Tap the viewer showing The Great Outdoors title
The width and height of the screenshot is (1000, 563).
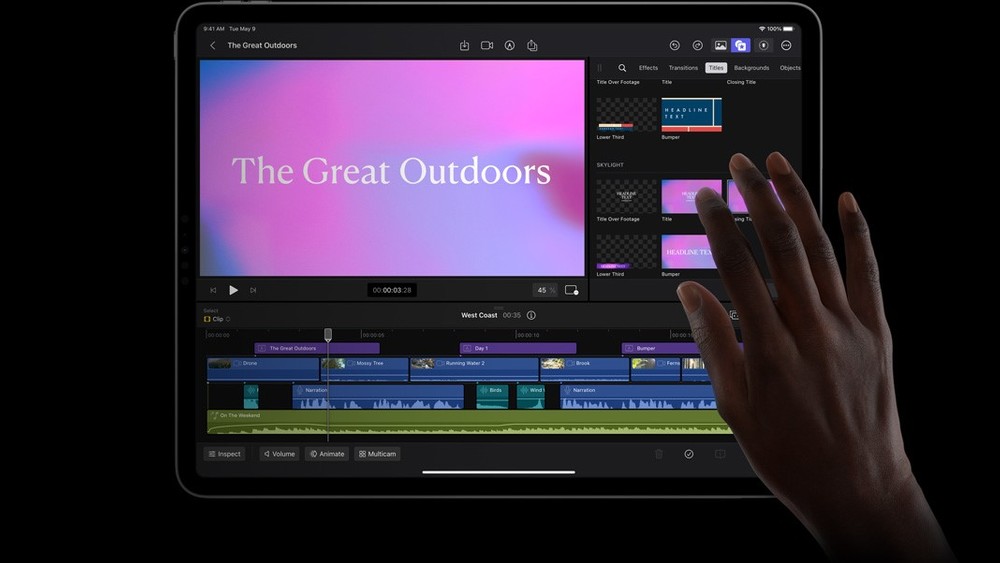pos(392,168)
